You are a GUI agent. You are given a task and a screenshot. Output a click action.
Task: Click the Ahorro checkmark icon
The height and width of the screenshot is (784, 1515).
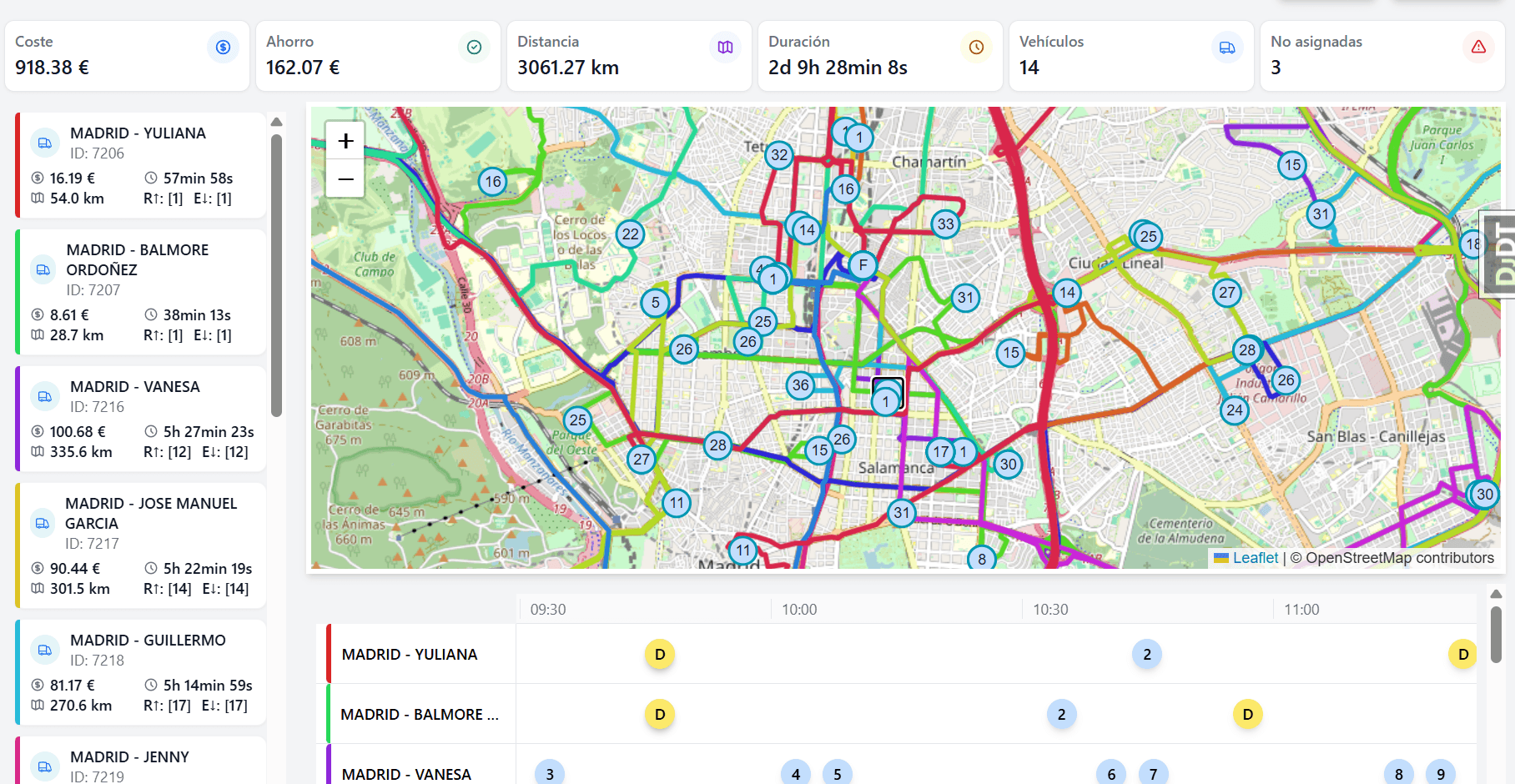tap(474, 48)
